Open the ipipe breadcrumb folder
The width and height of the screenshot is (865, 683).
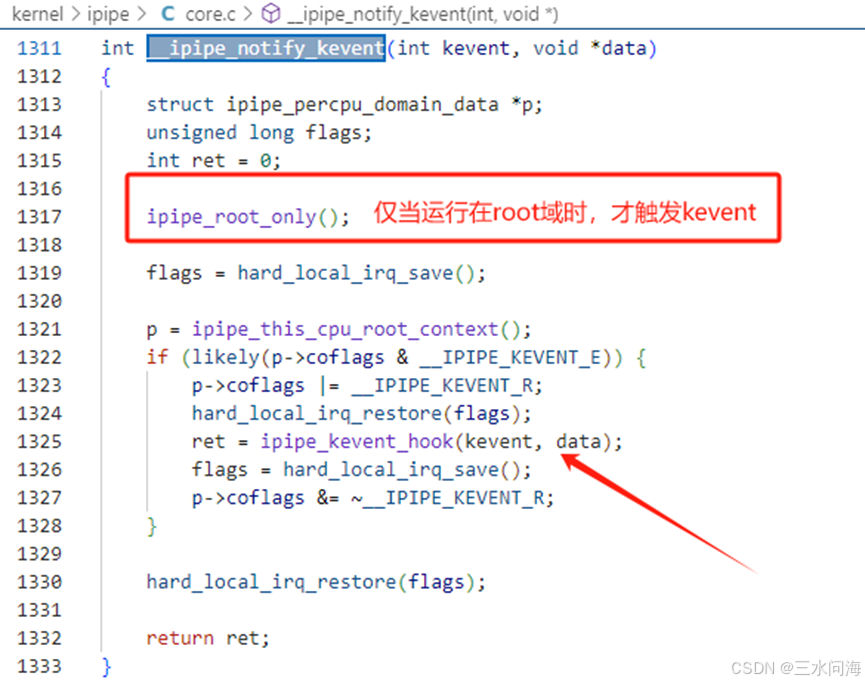(x=108, y=14)
